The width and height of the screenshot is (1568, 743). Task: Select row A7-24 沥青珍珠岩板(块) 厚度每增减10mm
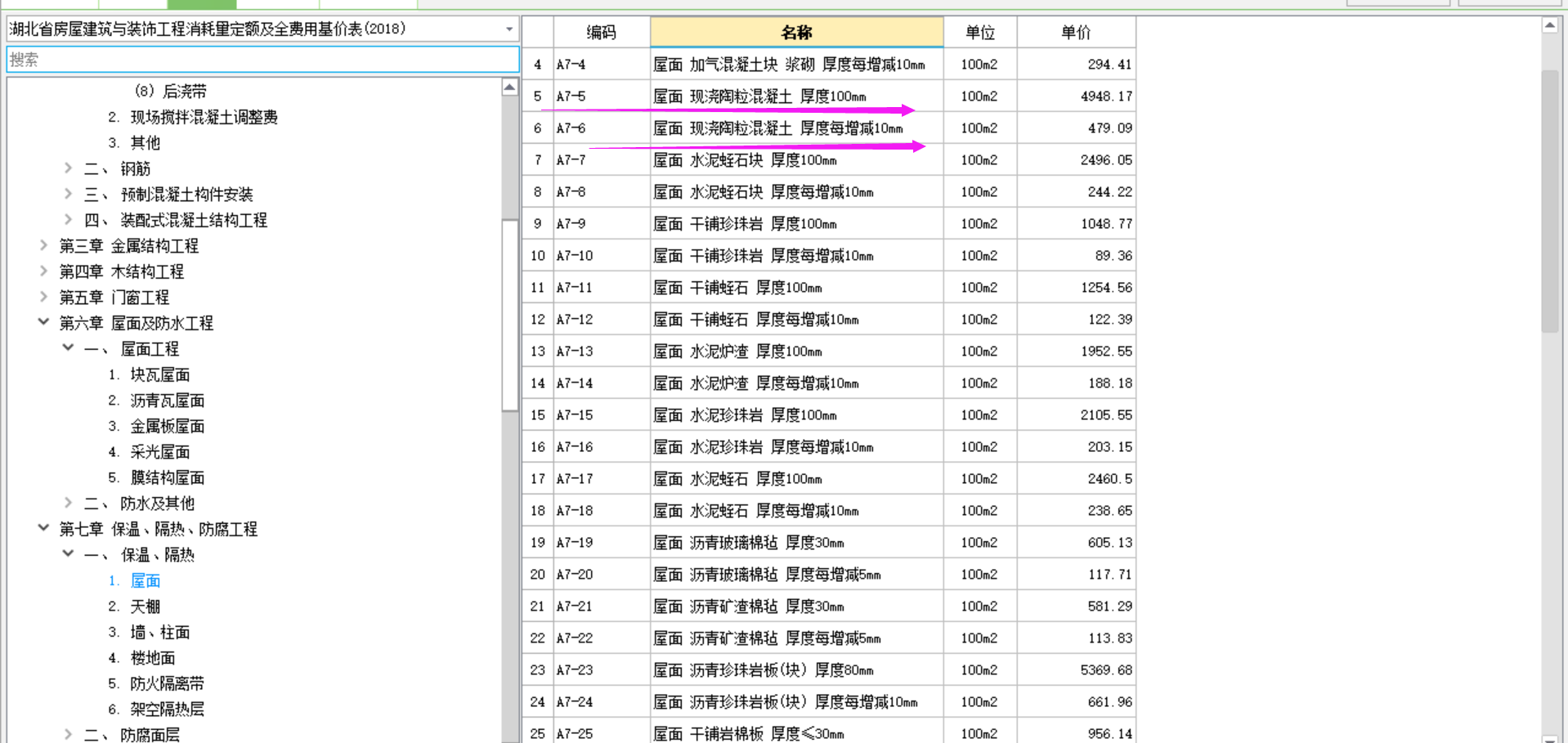[829, 701]
